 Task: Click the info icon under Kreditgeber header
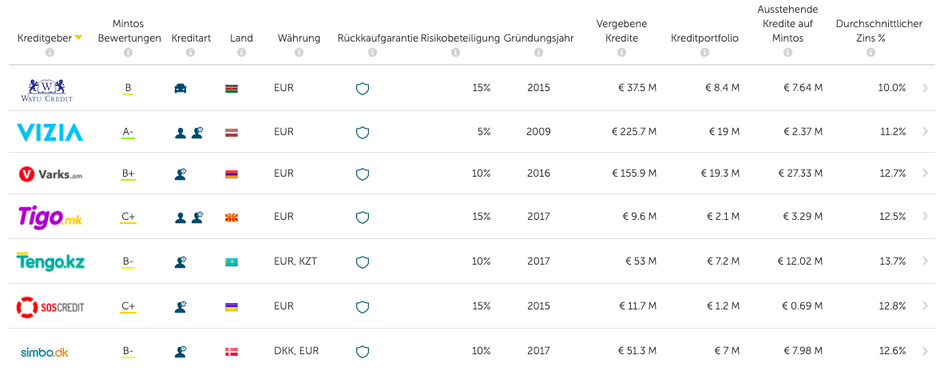[50, 53]
